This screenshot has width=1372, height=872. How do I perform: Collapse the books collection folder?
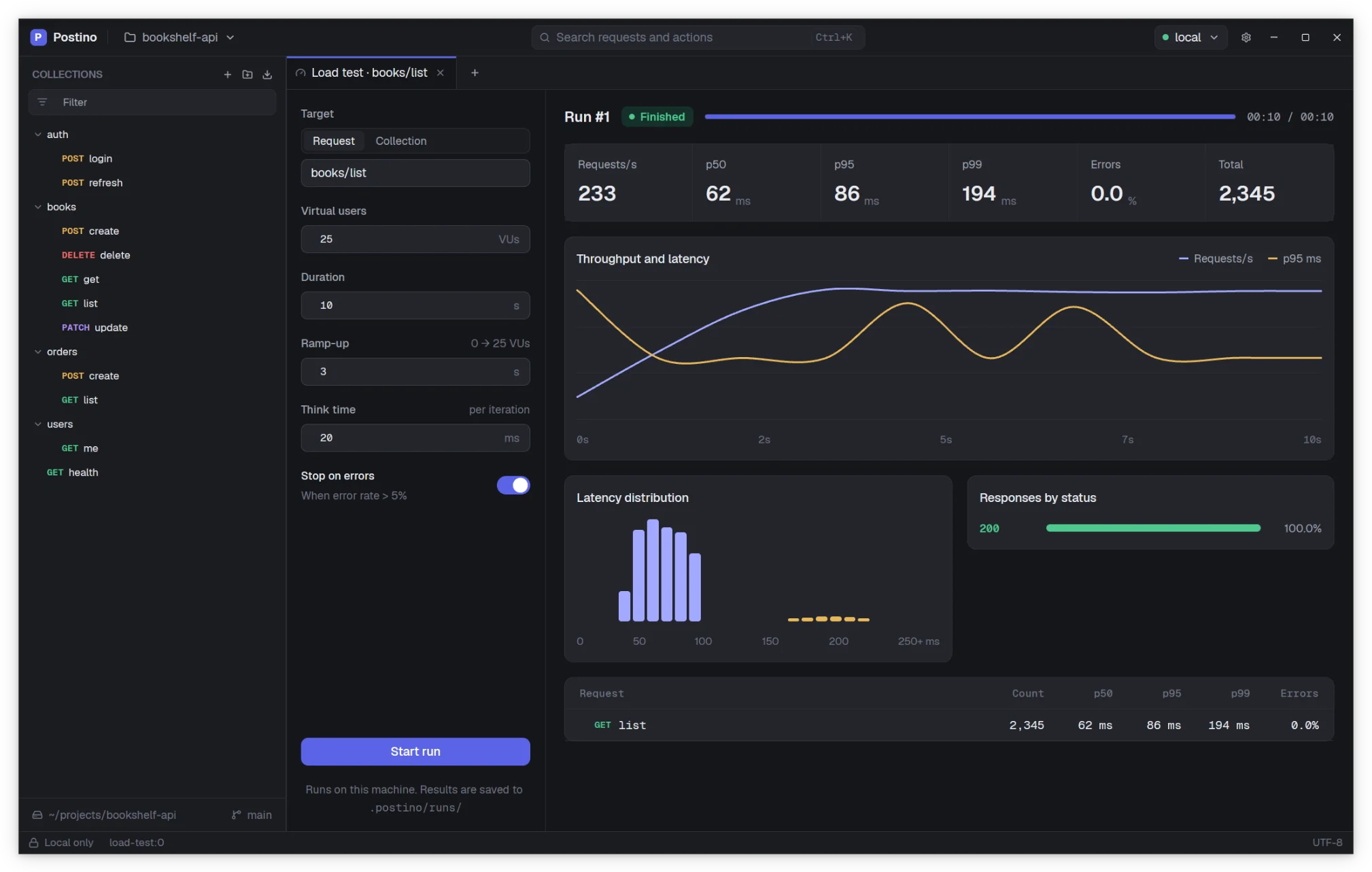(x=38, y=207)
